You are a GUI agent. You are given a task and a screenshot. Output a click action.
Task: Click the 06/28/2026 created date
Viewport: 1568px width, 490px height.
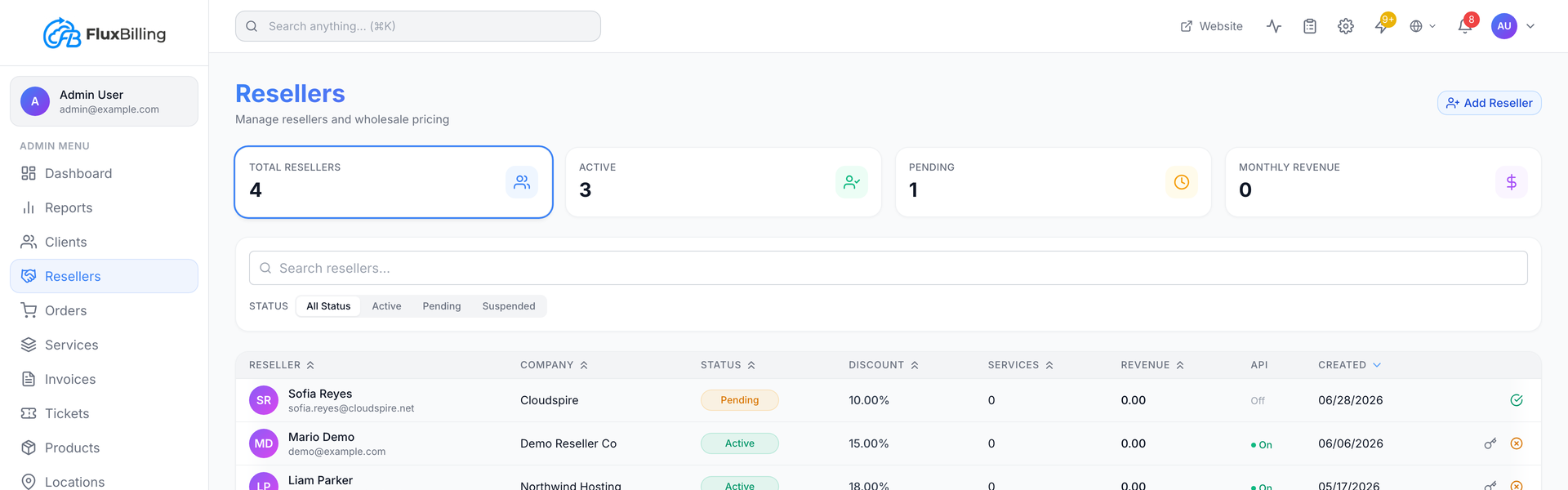pyautogui.click(x=1351, y=400)
